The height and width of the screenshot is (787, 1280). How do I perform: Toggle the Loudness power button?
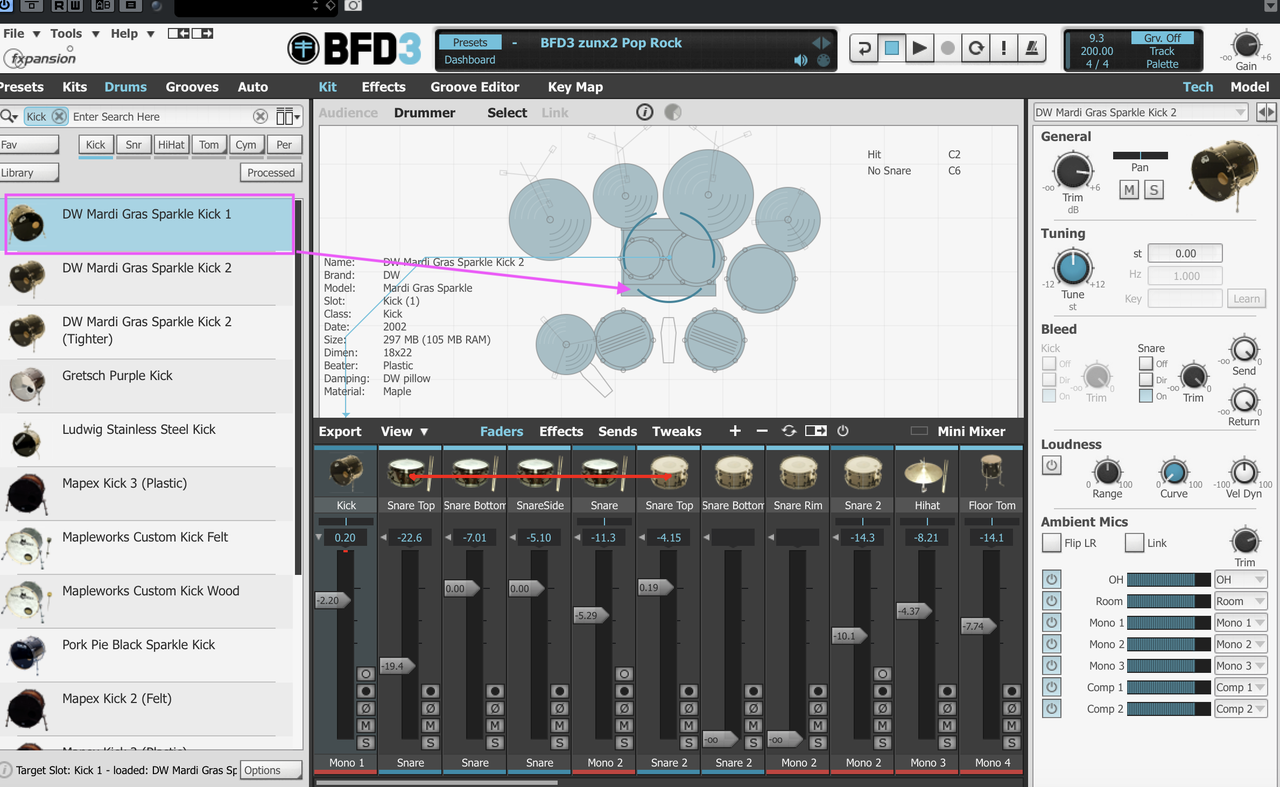pos(1051,466)
